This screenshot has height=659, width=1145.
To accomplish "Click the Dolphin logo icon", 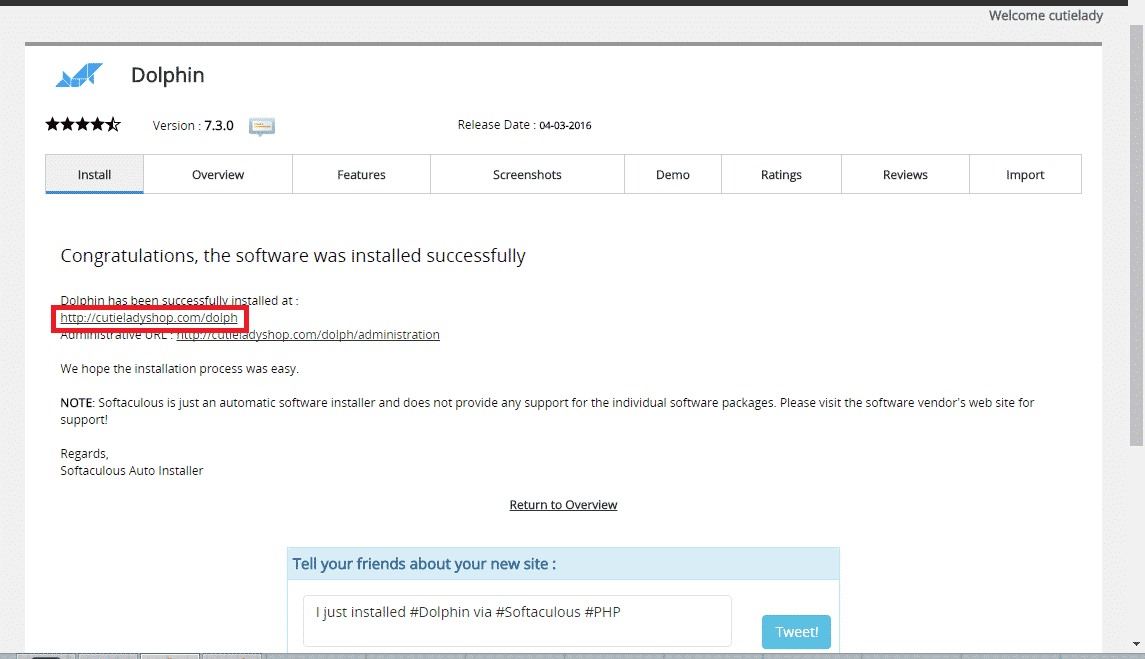I will [x=79, y=75].
